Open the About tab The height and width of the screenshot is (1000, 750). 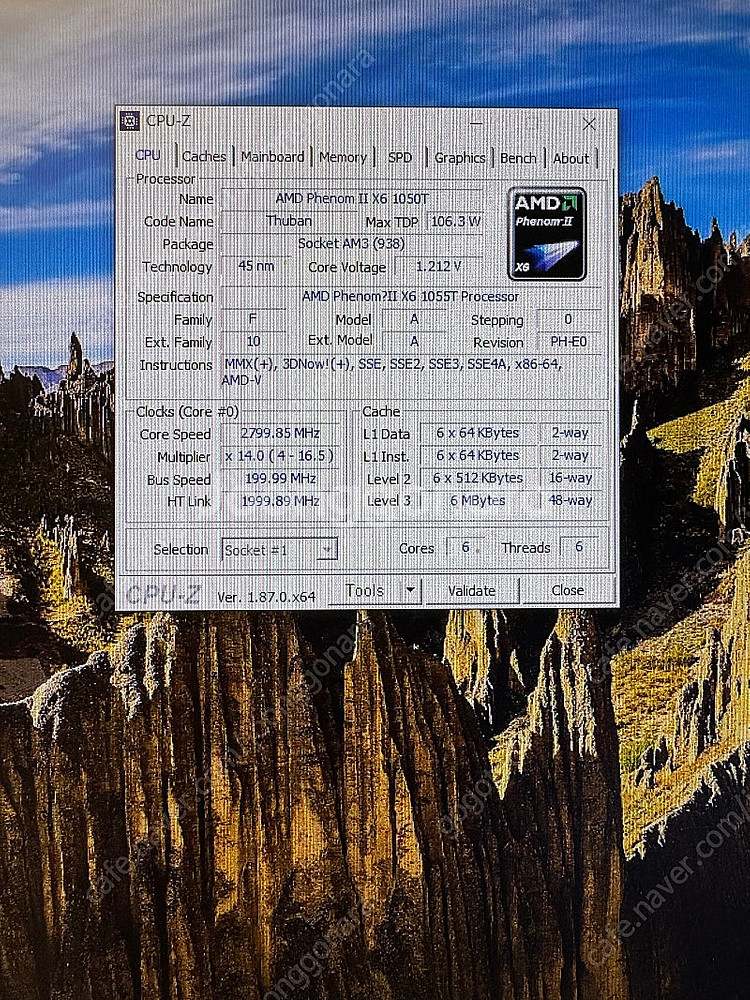571,158
